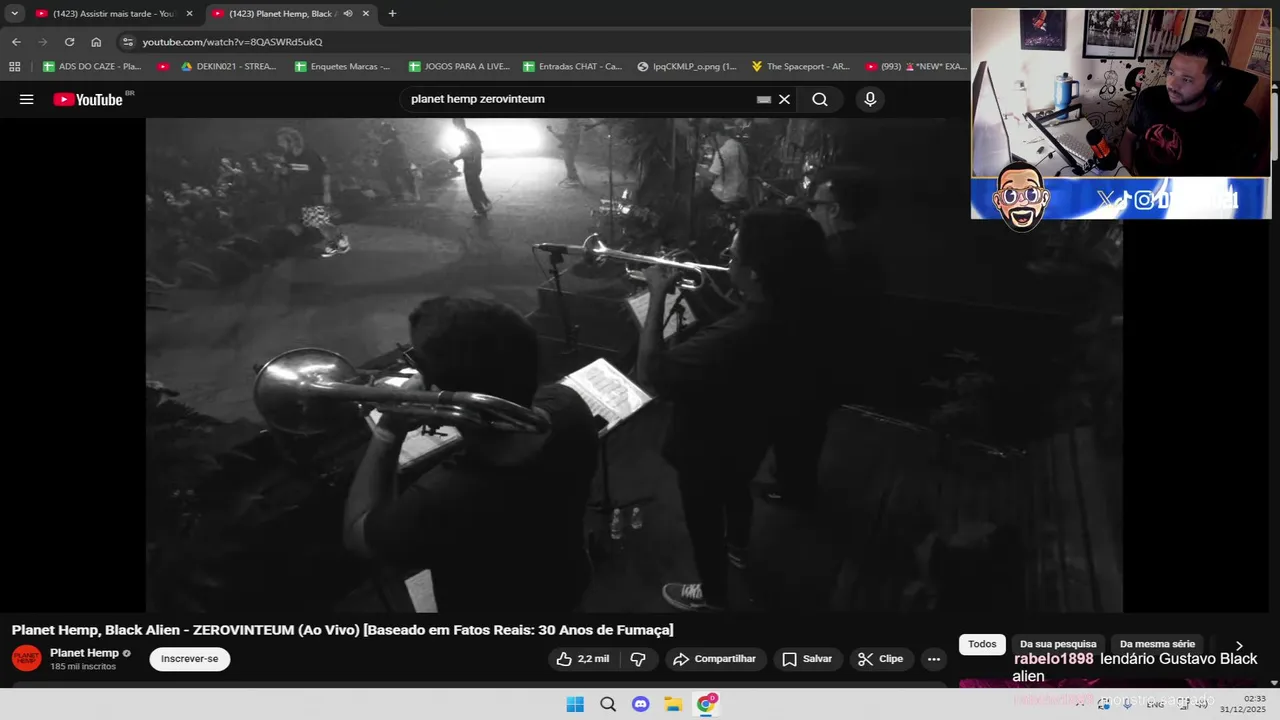Open the browser home page

tap(96, 42)
